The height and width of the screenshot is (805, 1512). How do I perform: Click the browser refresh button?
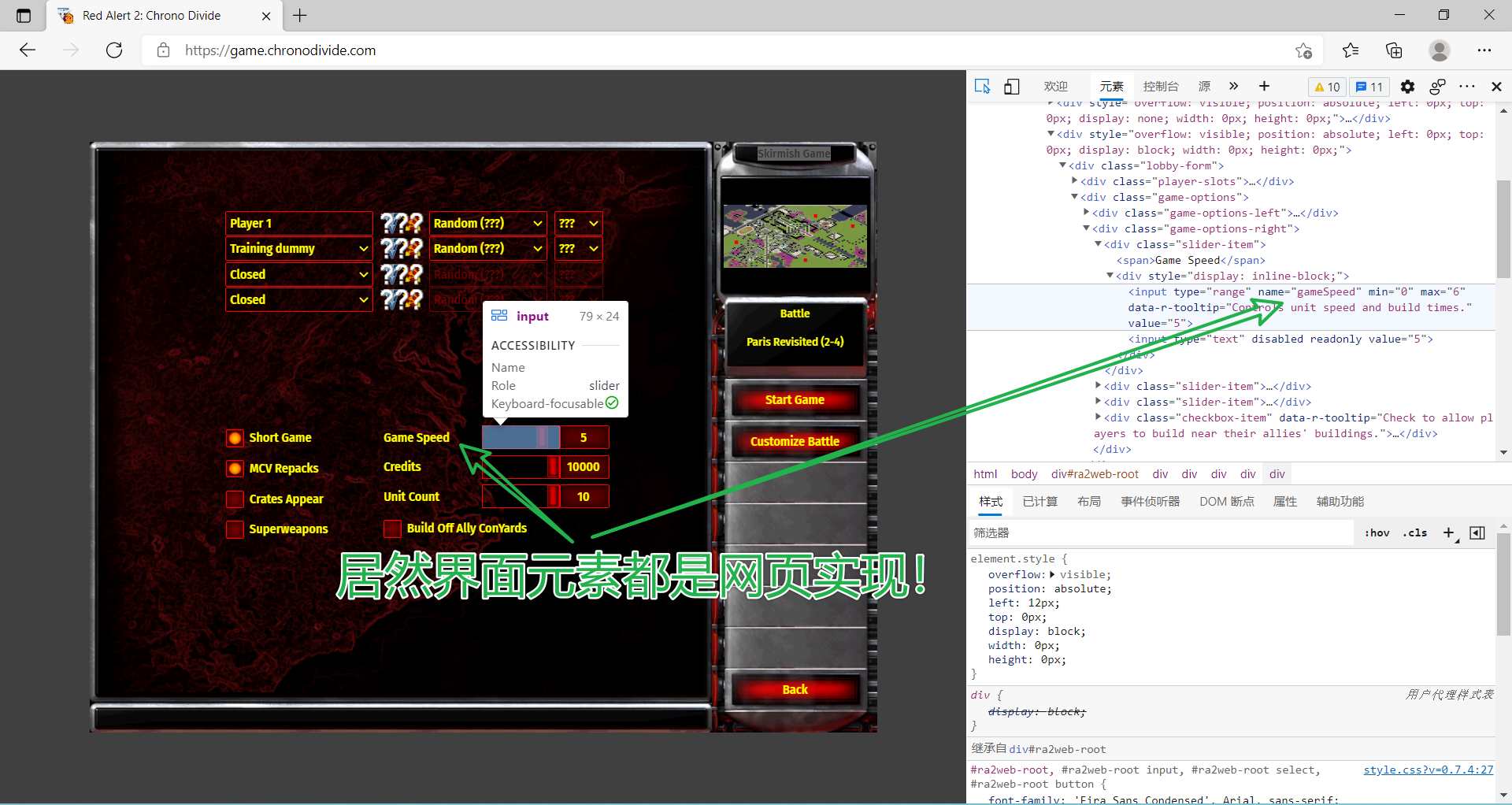click(114, 50)
